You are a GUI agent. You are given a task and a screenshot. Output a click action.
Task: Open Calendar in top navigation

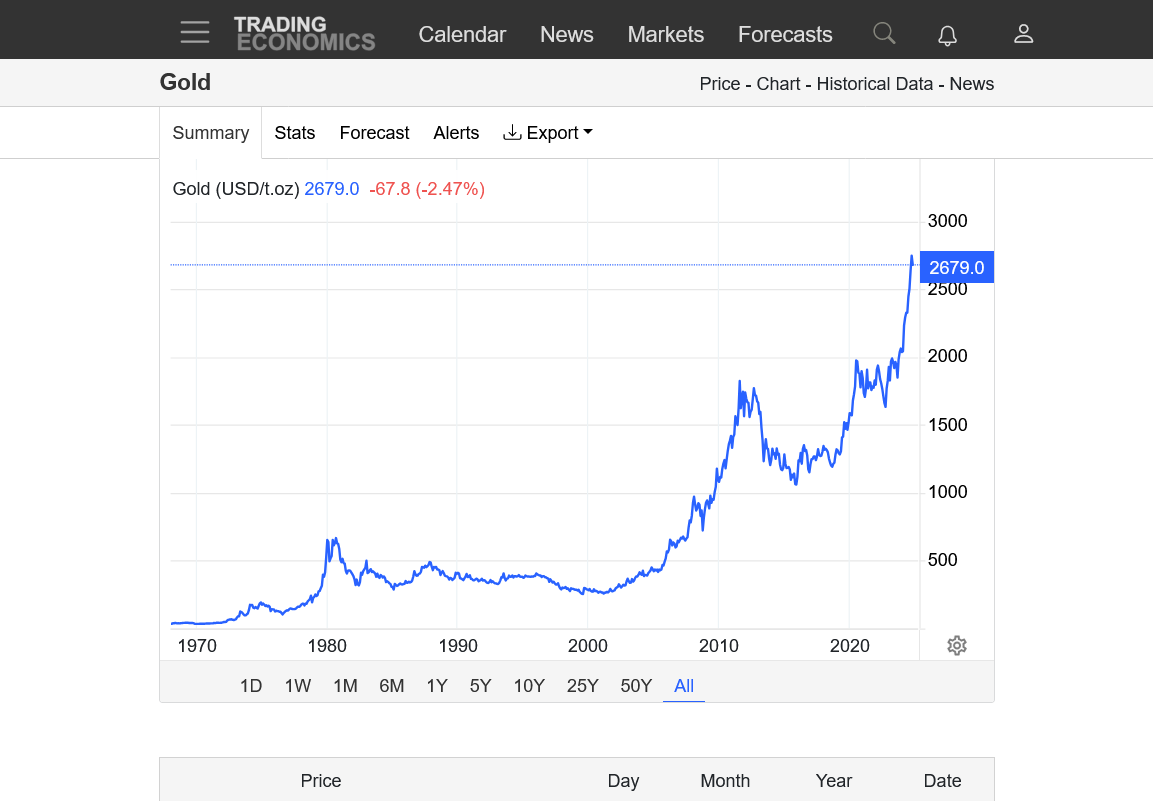(462, 34)
